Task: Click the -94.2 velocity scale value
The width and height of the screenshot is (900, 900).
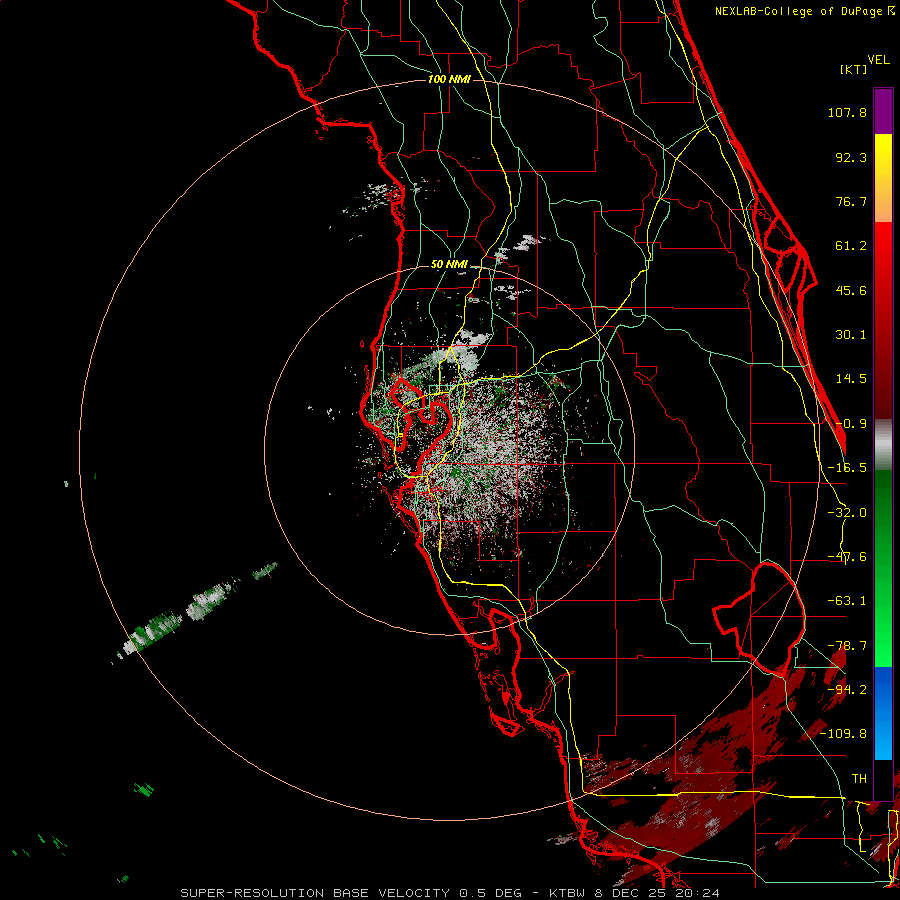Action: [x=847, y=689]
